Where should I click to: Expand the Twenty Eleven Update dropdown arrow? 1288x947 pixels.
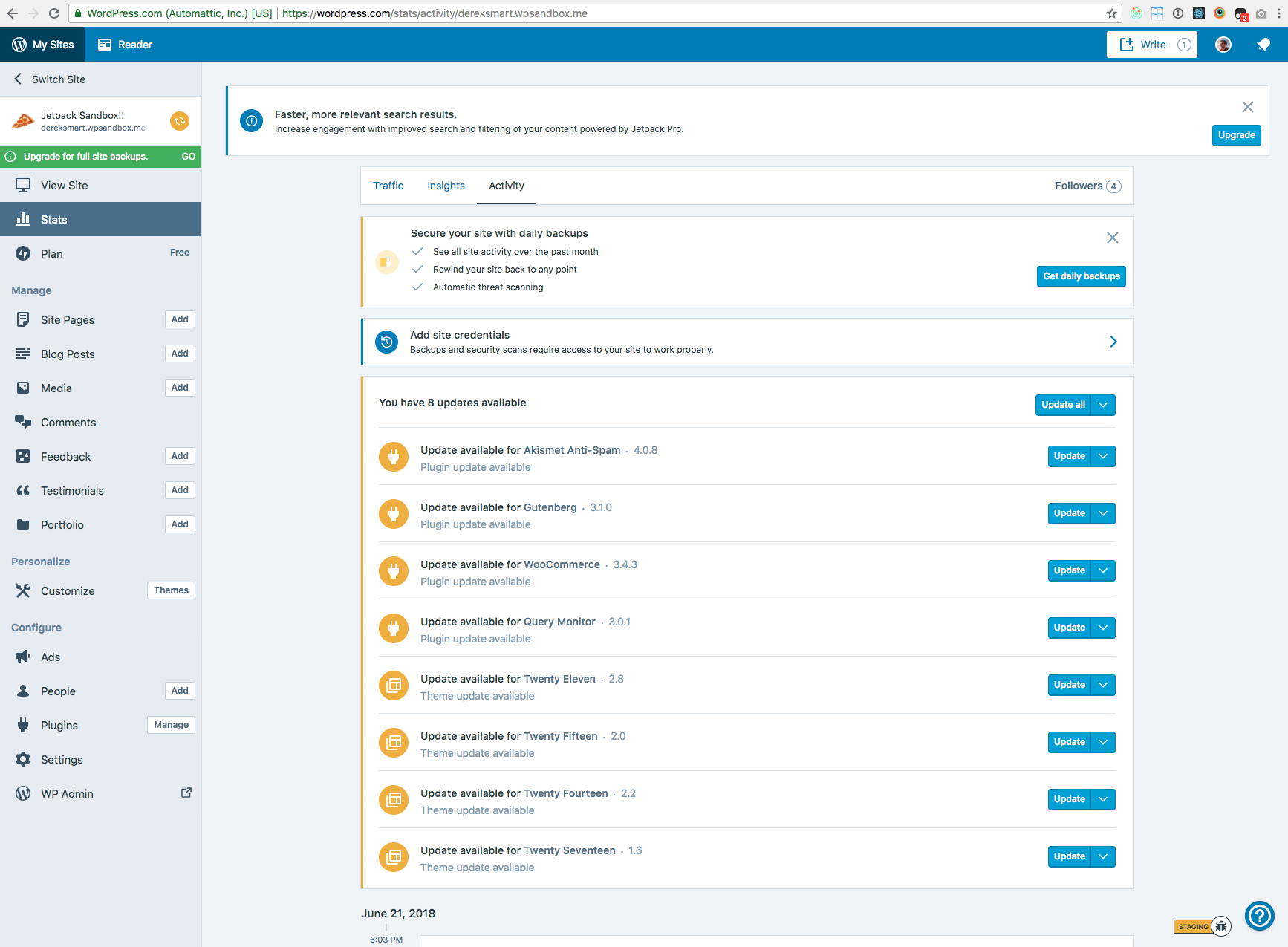[1103, 685]
